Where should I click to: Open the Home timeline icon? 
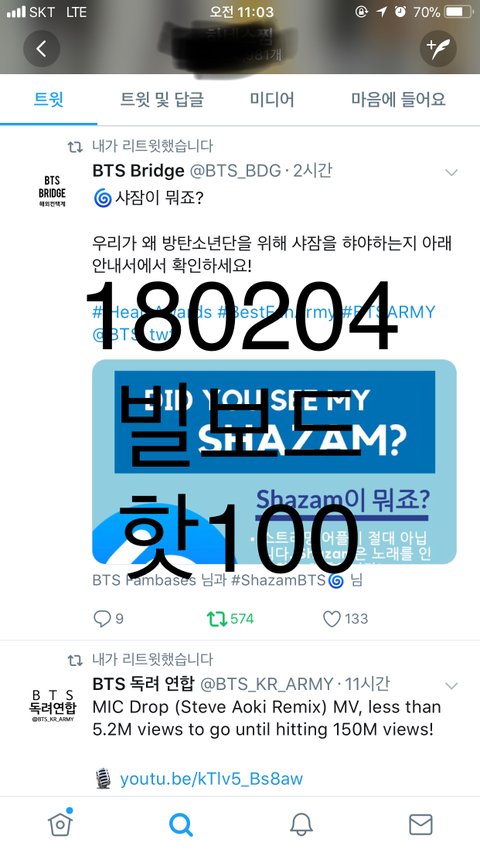[60, 824]
